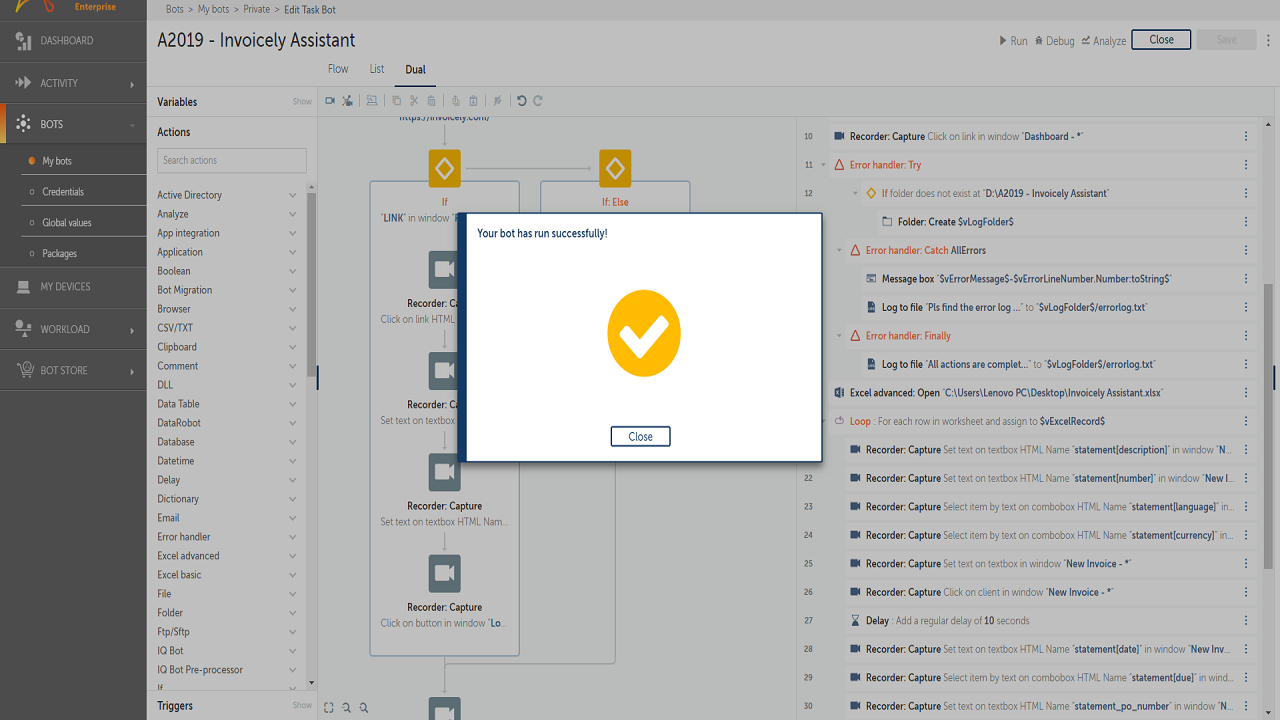Click the Close button in top toolbar
The image size is (1280, 720).
pyautogui.click(x=1161, y=40)
